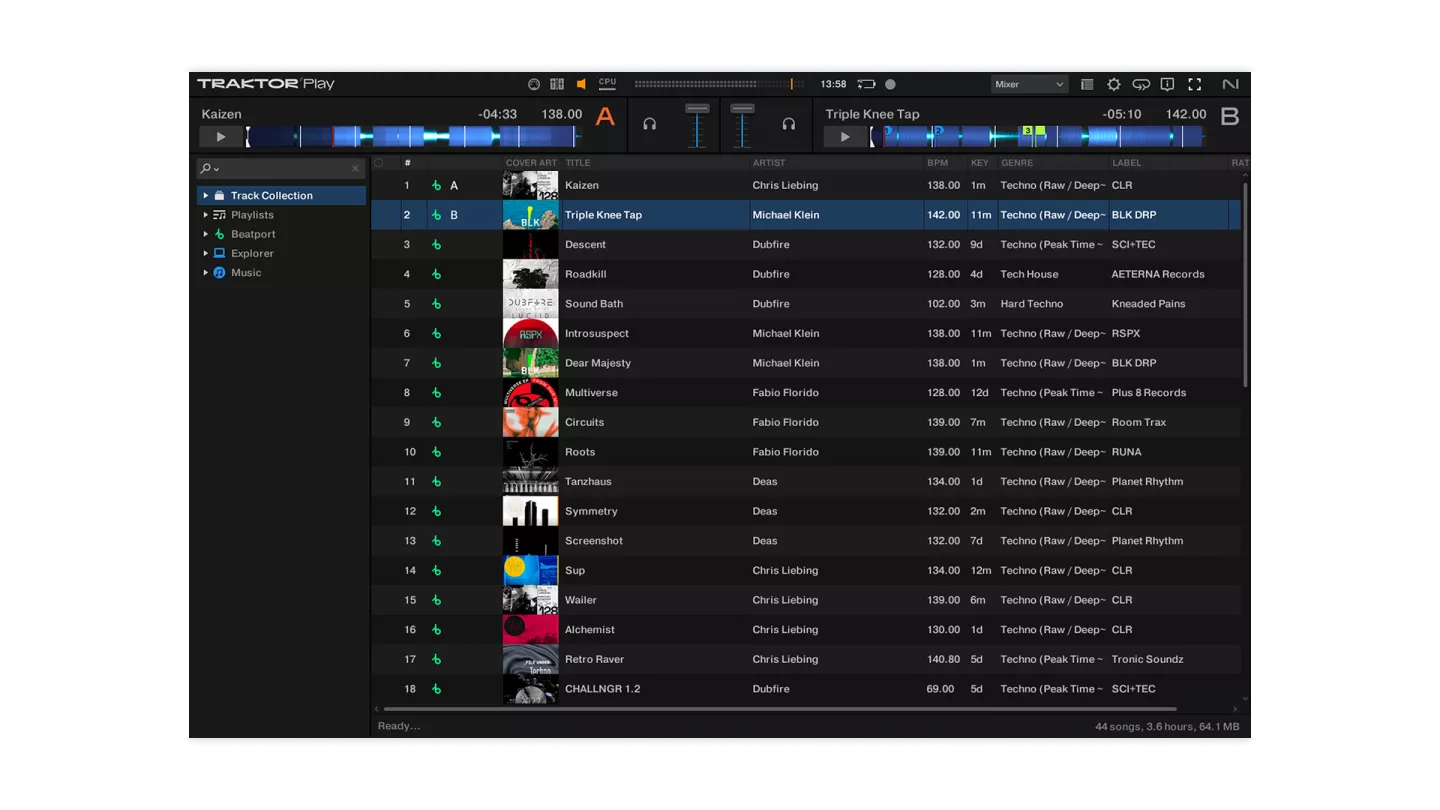Toggle headphone cue for Deck B
1440x810 pixels.
tap(788, 124)
